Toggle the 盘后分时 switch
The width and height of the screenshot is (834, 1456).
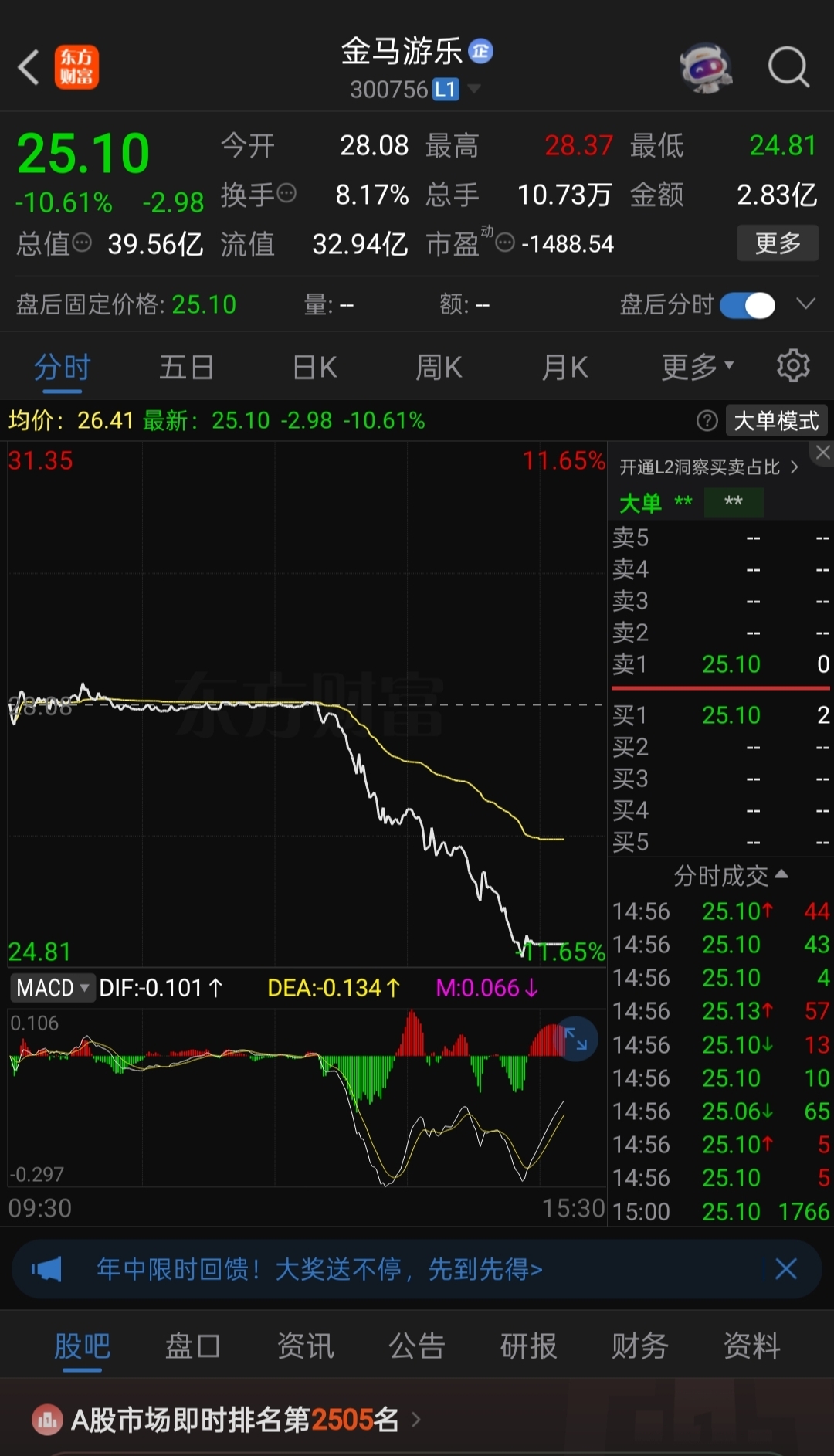tap(748, 305)
